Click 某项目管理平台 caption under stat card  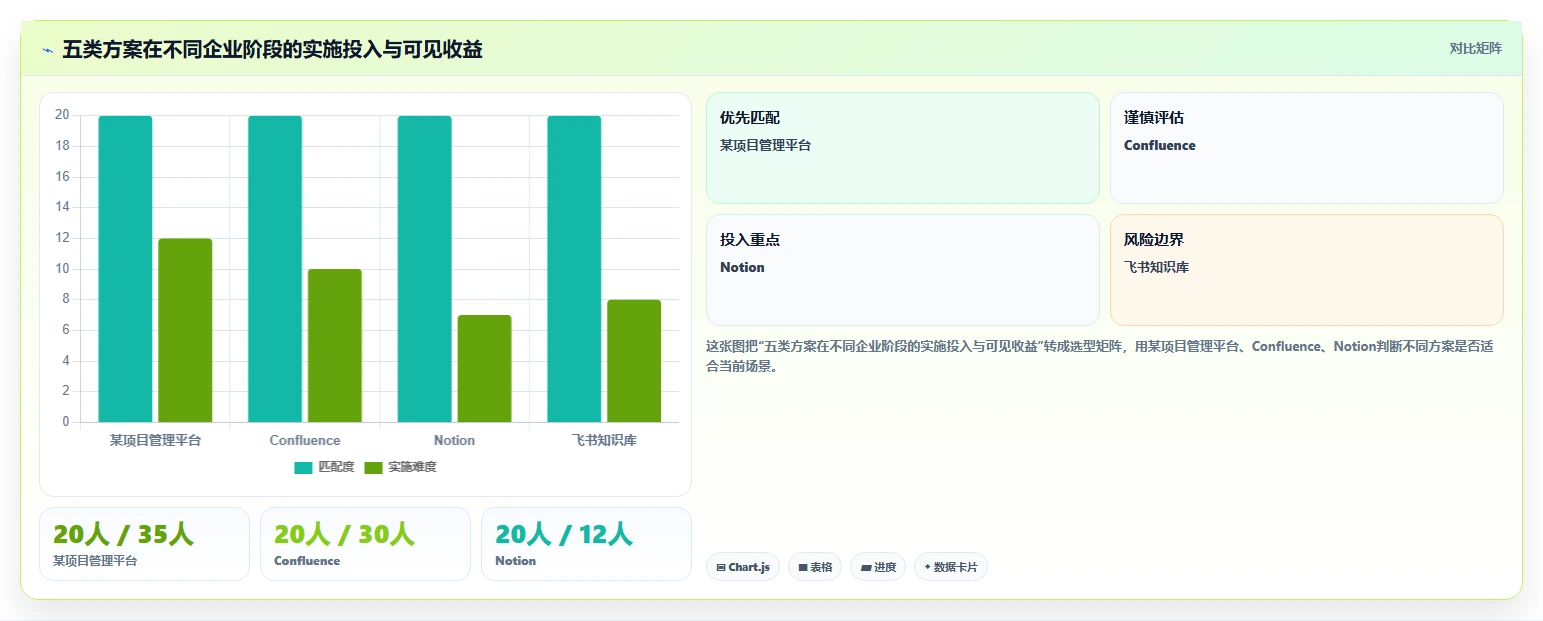[95, 561]
